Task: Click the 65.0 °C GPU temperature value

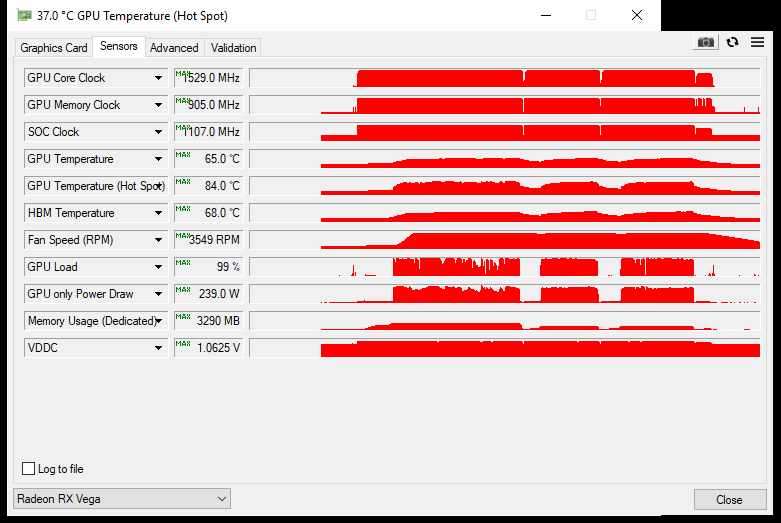Action: tap(209, 159)
